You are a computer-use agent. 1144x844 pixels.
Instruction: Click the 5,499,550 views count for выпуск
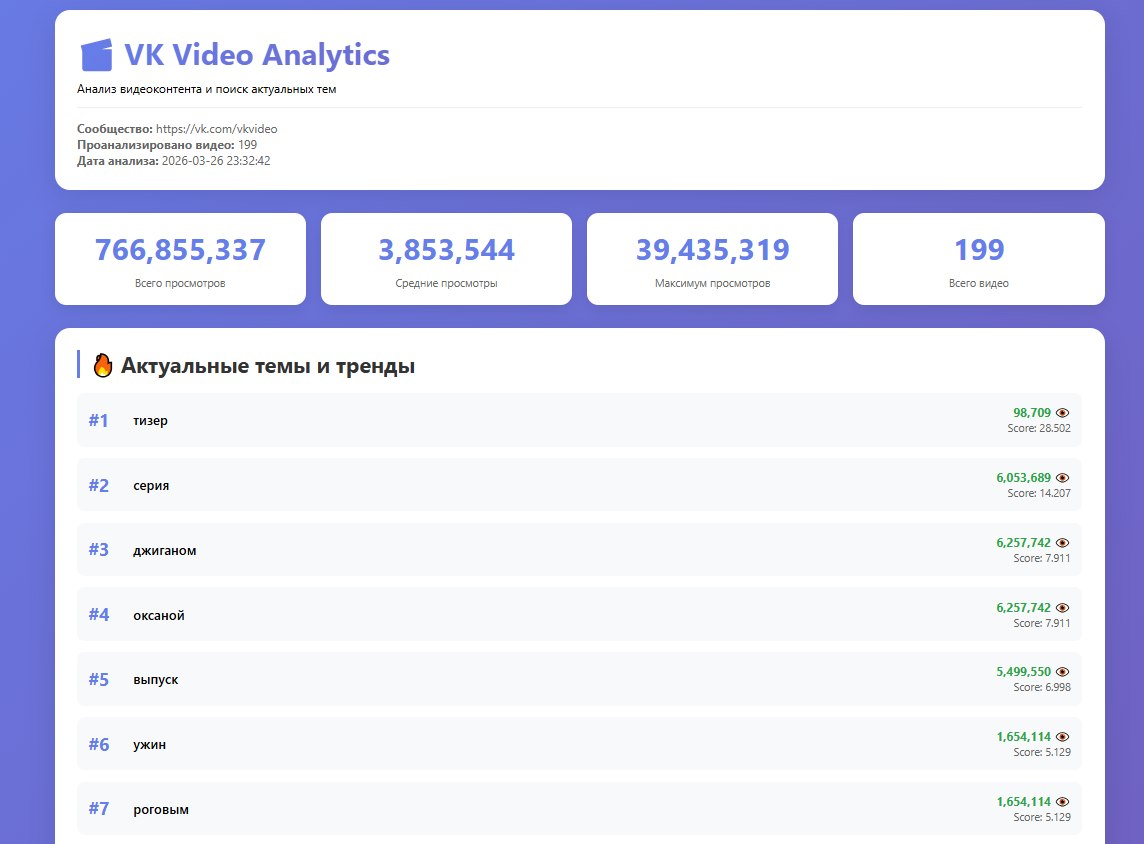pyautogui.click(x=1023, y=672)
